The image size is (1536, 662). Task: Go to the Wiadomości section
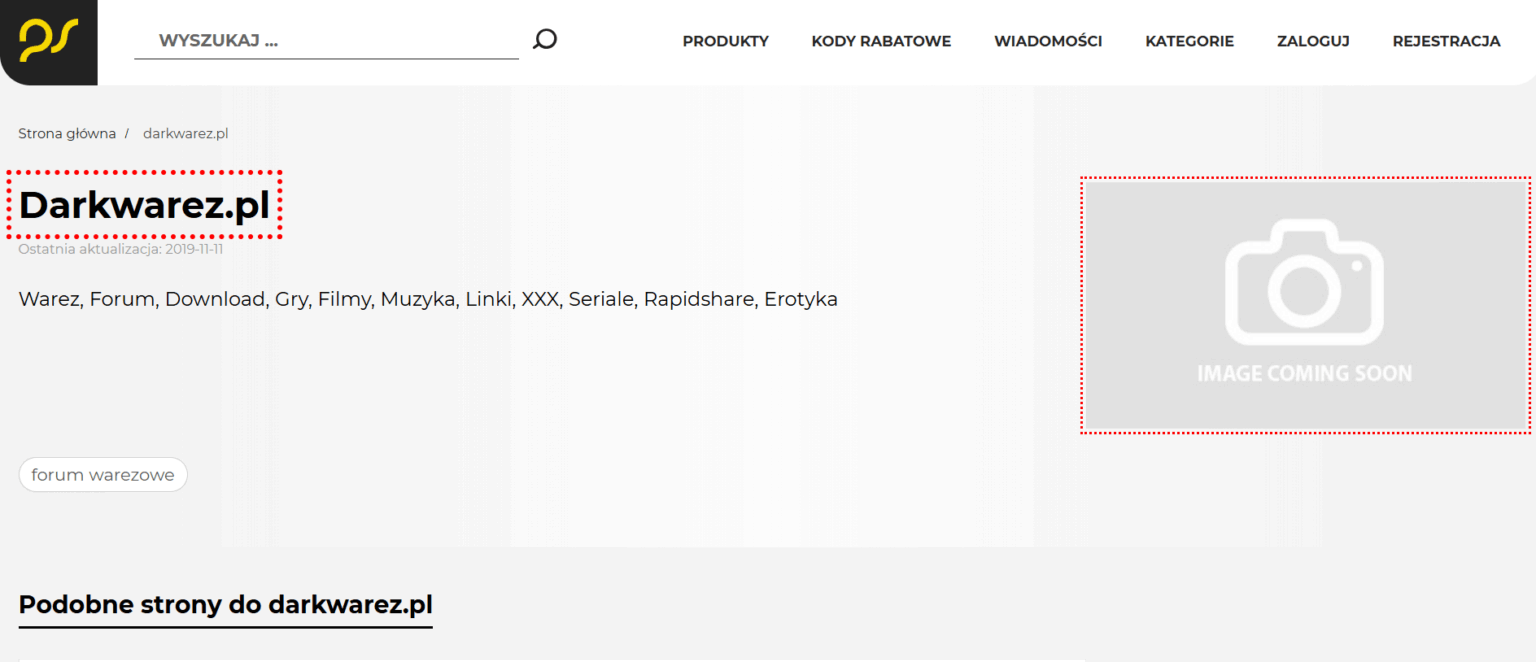pyautogui.click(x=1048, y=41)
